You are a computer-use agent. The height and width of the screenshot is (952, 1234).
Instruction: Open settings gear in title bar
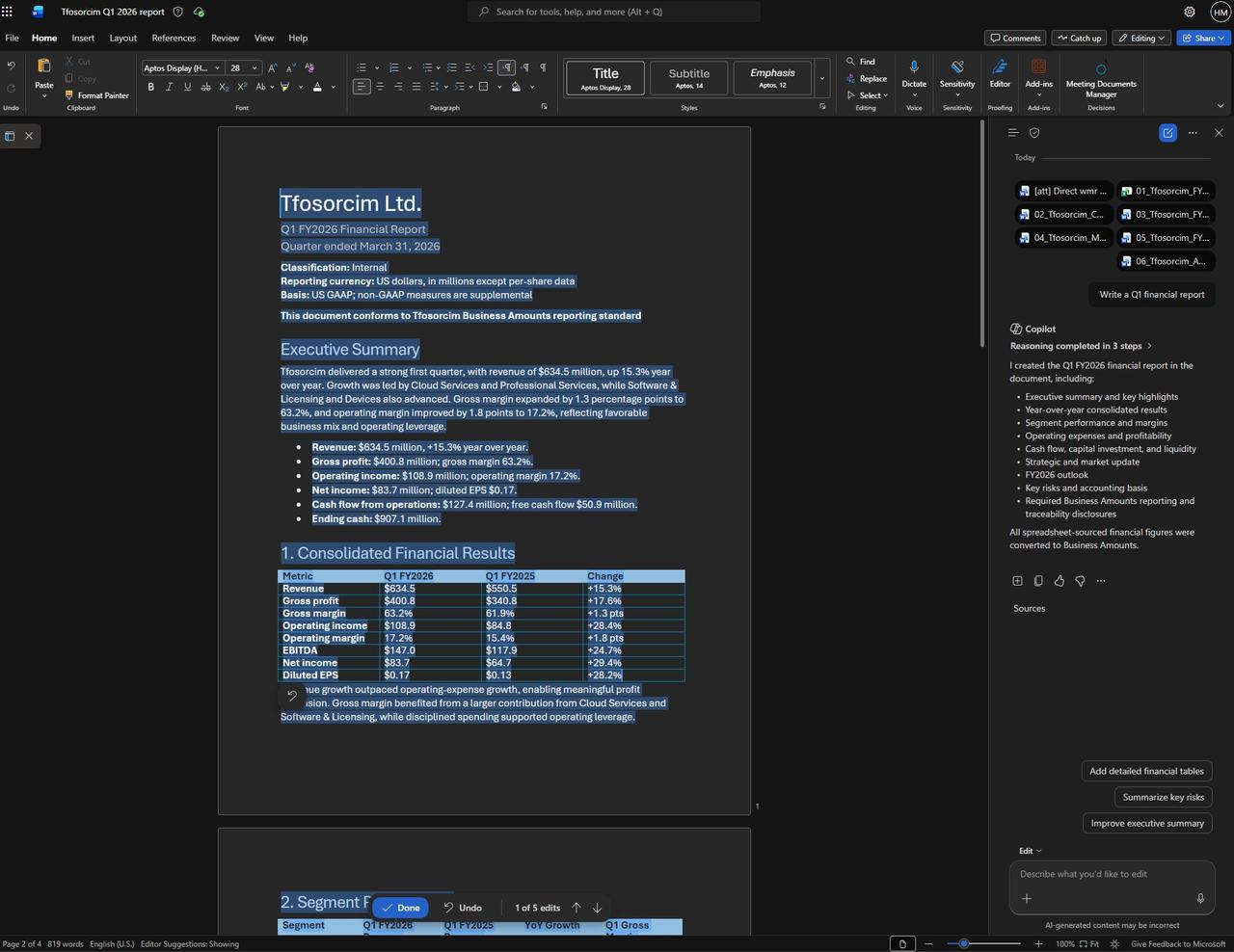1190,12
